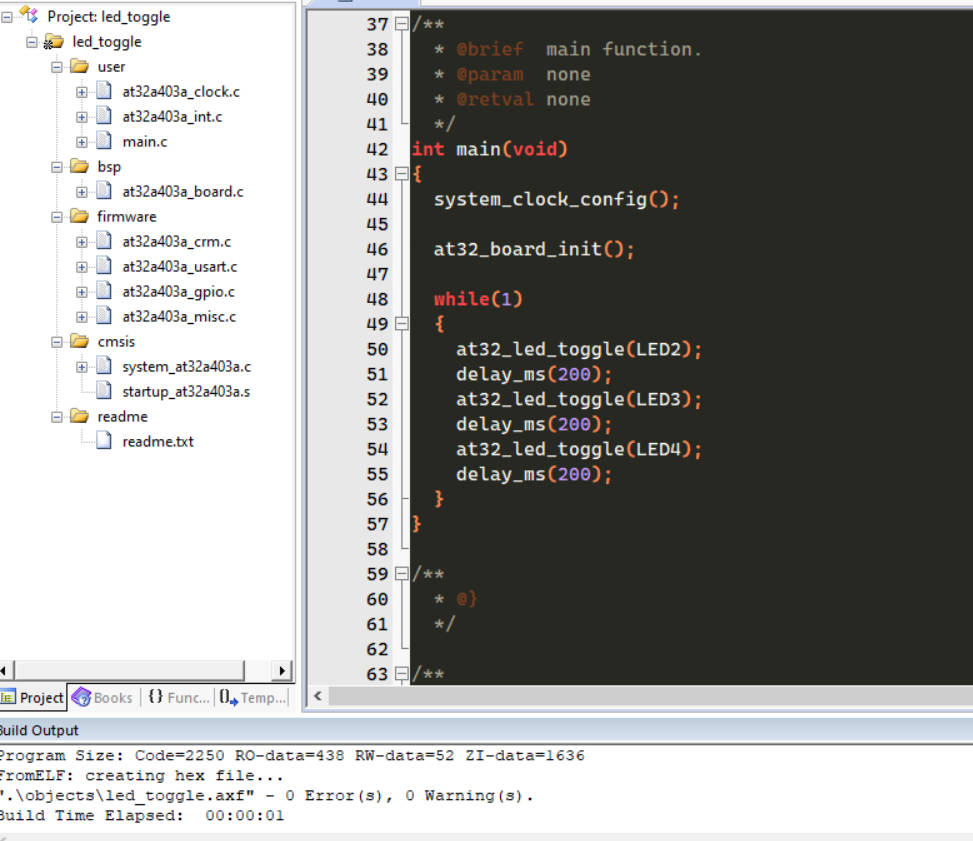Select main.c in the project tree
Image resolution: width=973 pixels, height=841 pixels.
coord(145,142)
